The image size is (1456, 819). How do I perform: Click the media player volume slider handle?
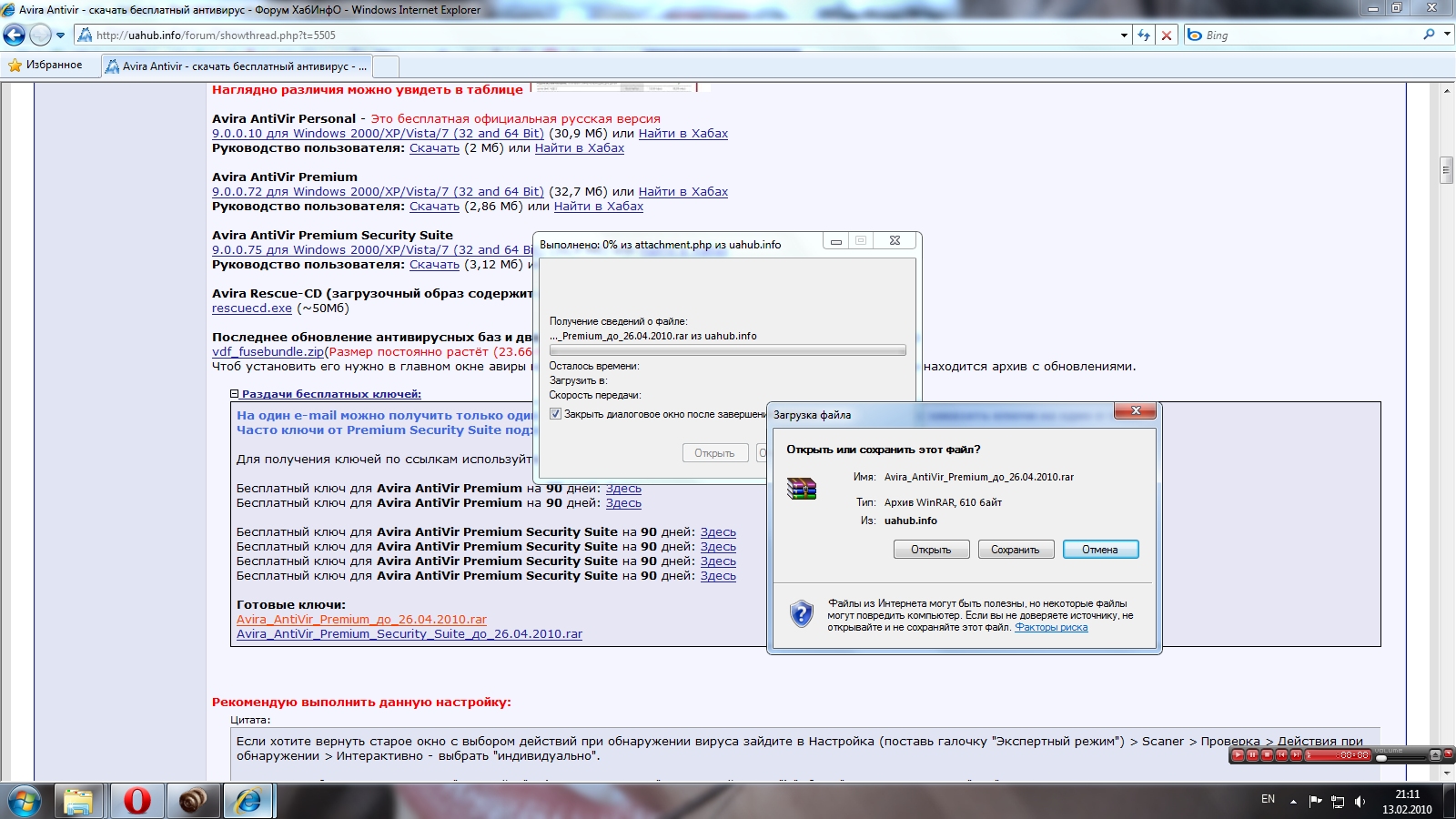[x=1381, y=758]
